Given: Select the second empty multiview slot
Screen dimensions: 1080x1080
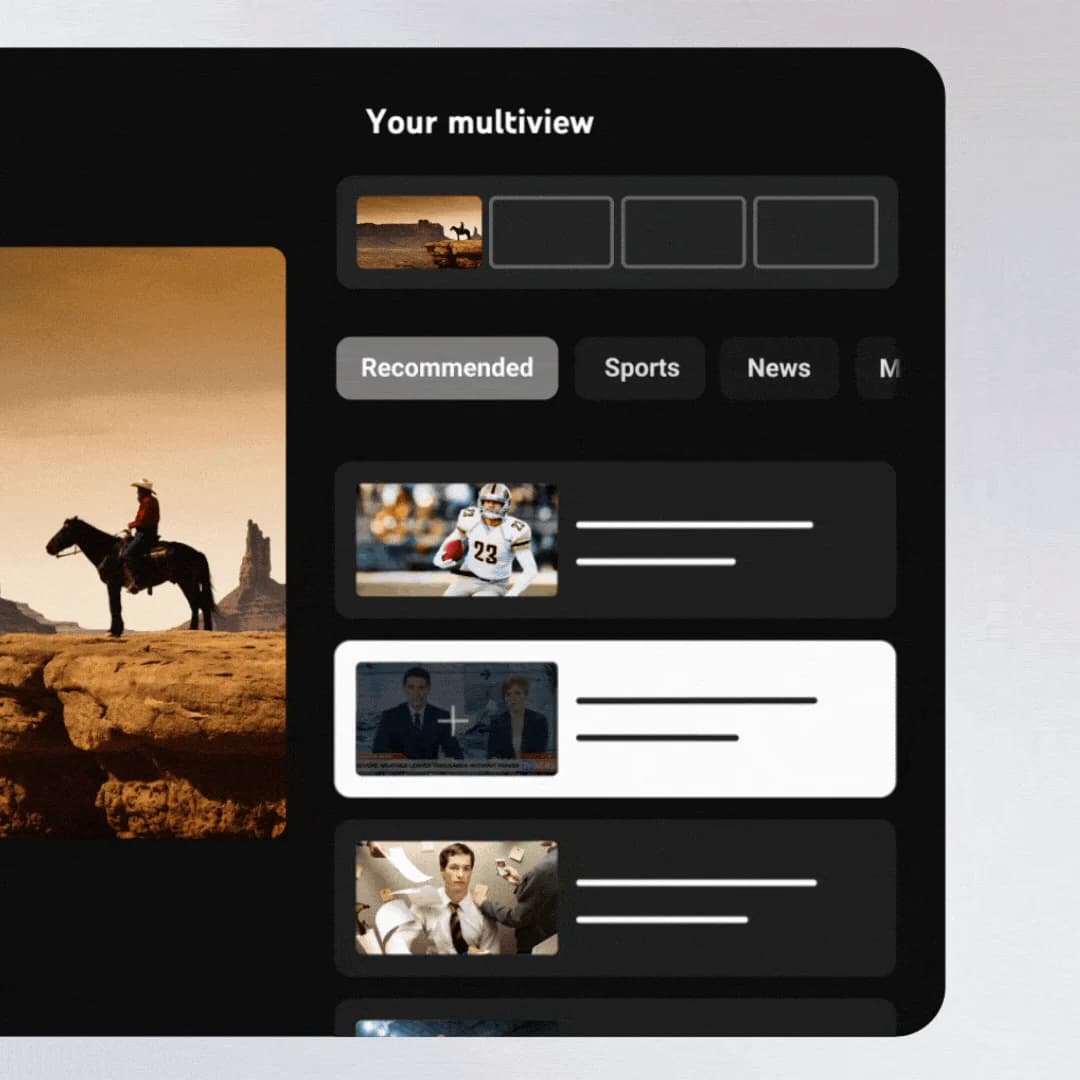Looking at the screenshot, I should tap(551, 232).
